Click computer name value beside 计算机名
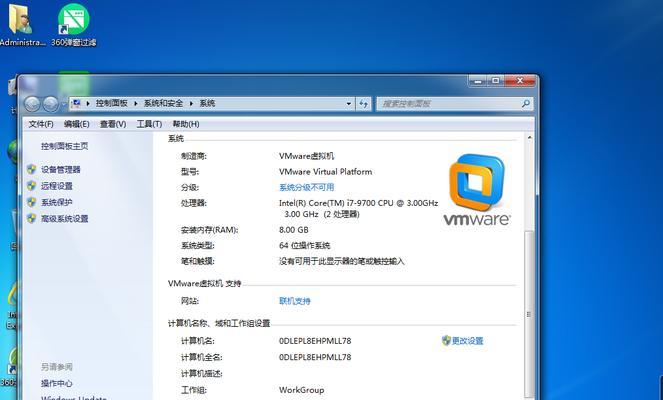Screen dimensions: 663x400 [x=315, y=341]
